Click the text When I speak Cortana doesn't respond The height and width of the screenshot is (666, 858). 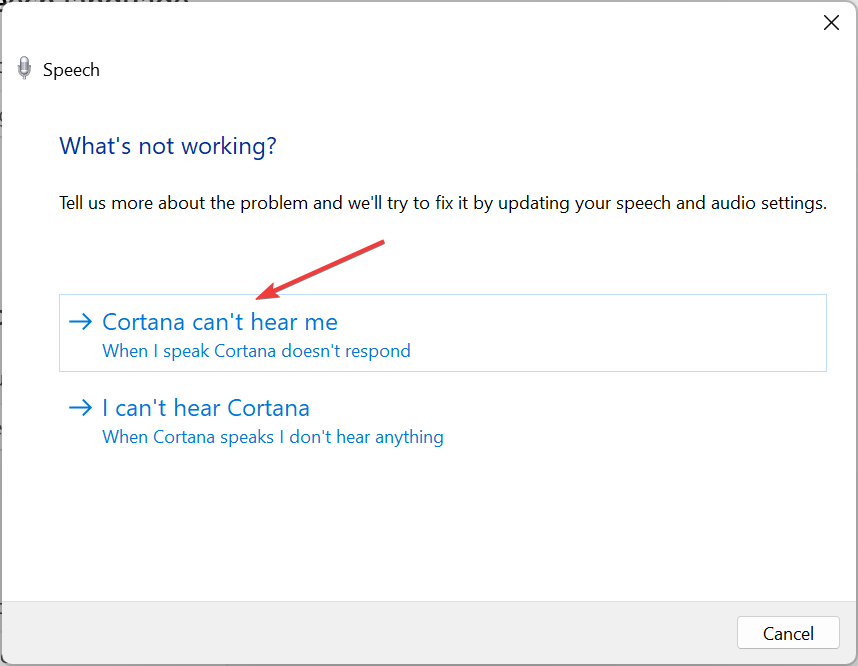[256, 351]
